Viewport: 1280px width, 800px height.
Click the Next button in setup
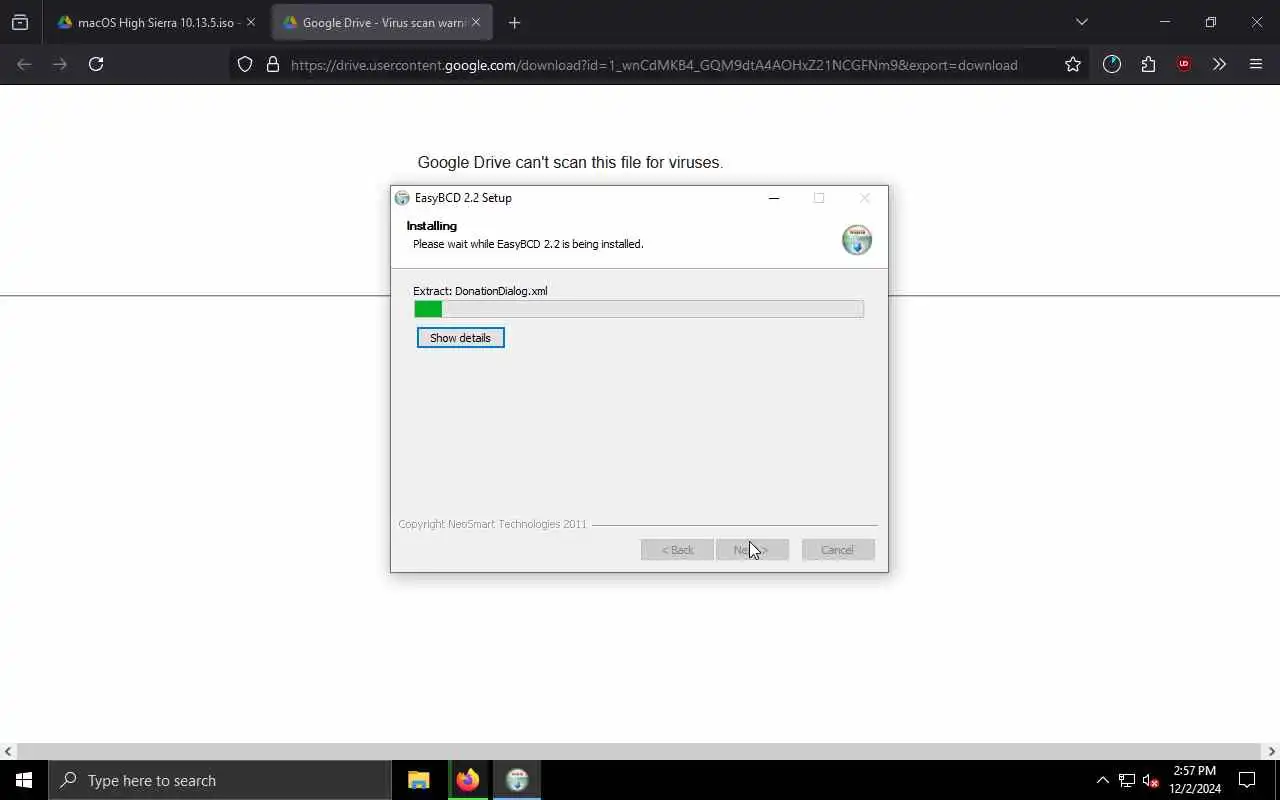coord(752,550)
